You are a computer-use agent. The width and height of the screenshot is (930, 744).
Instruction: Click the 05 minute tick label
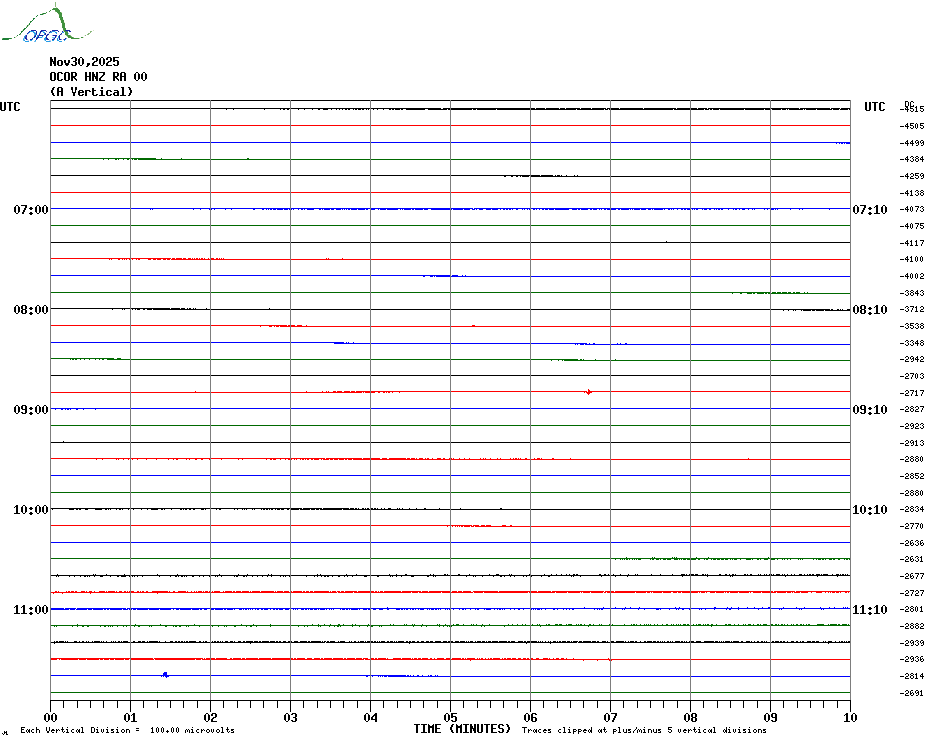(x=450, y=717)
